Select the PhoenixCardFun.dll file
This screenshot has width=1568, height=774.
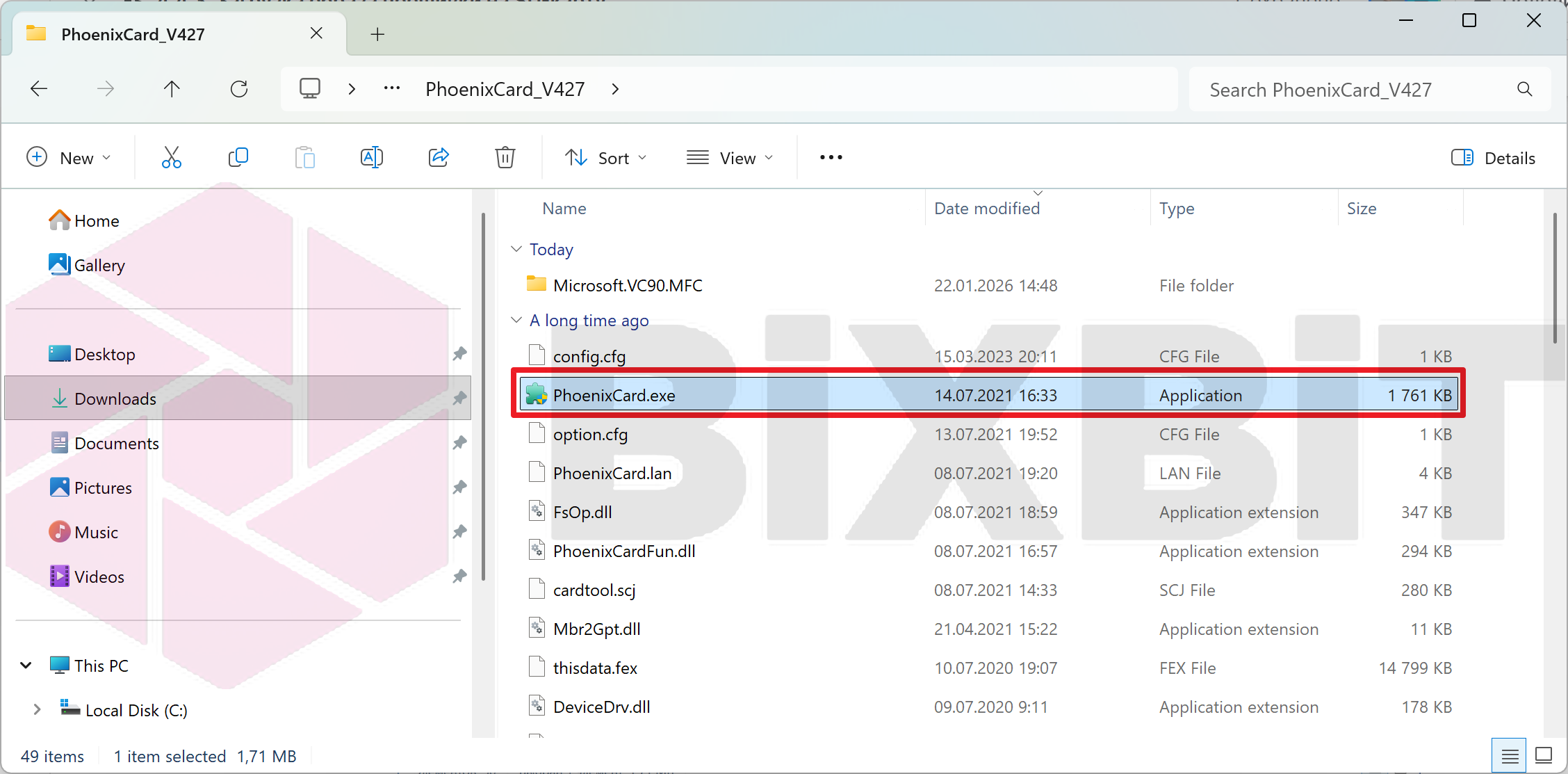(989, 551)
